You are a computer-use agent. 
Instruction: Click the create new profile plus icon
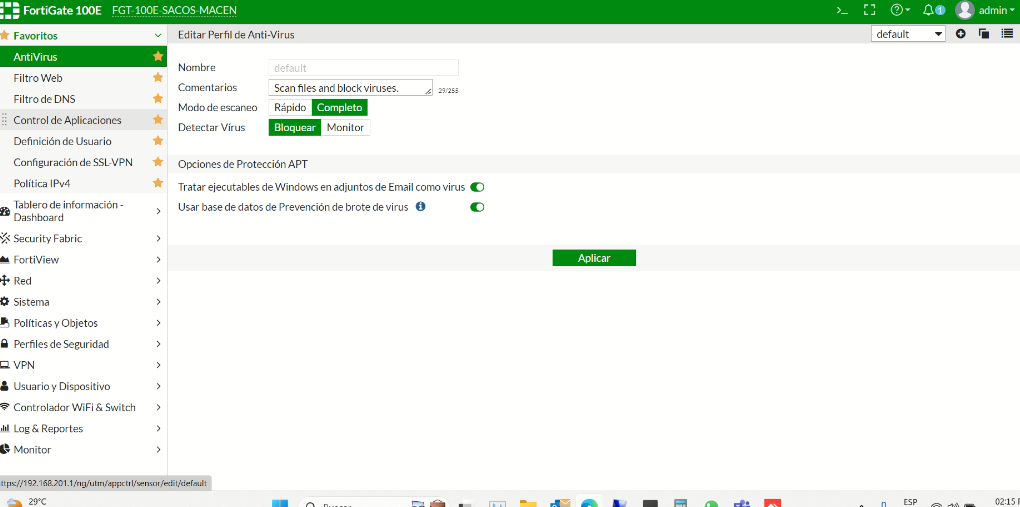click(961, 34)
